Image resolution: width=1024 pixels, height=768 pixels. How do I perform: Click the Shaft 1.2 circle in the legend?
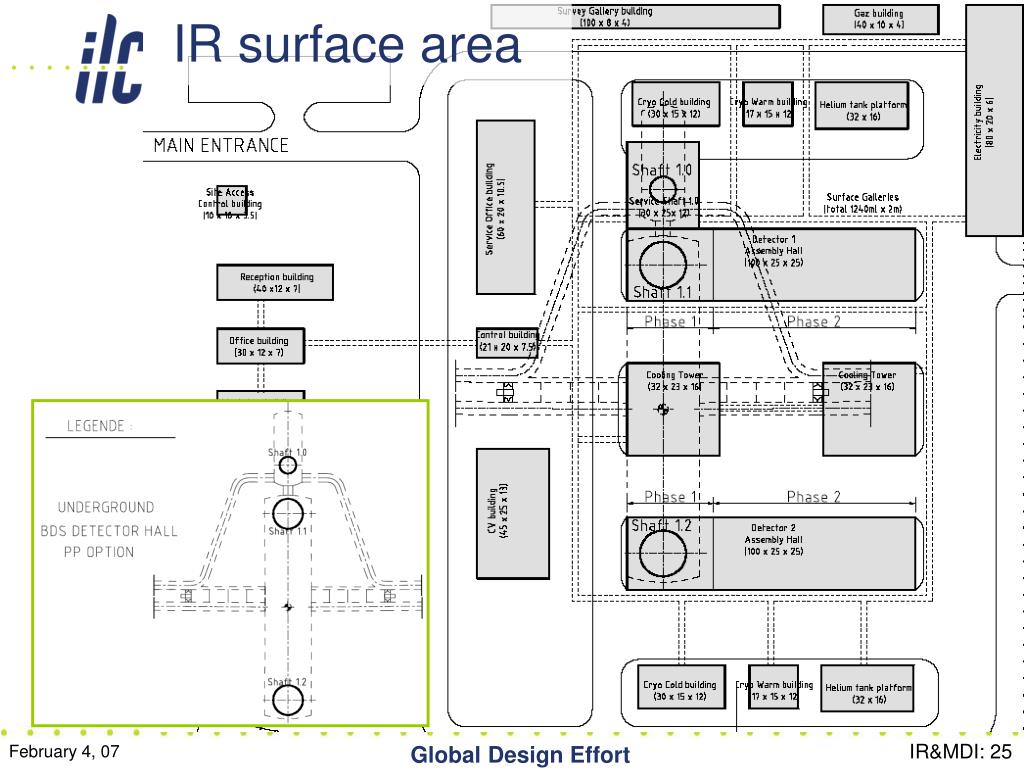288,699
